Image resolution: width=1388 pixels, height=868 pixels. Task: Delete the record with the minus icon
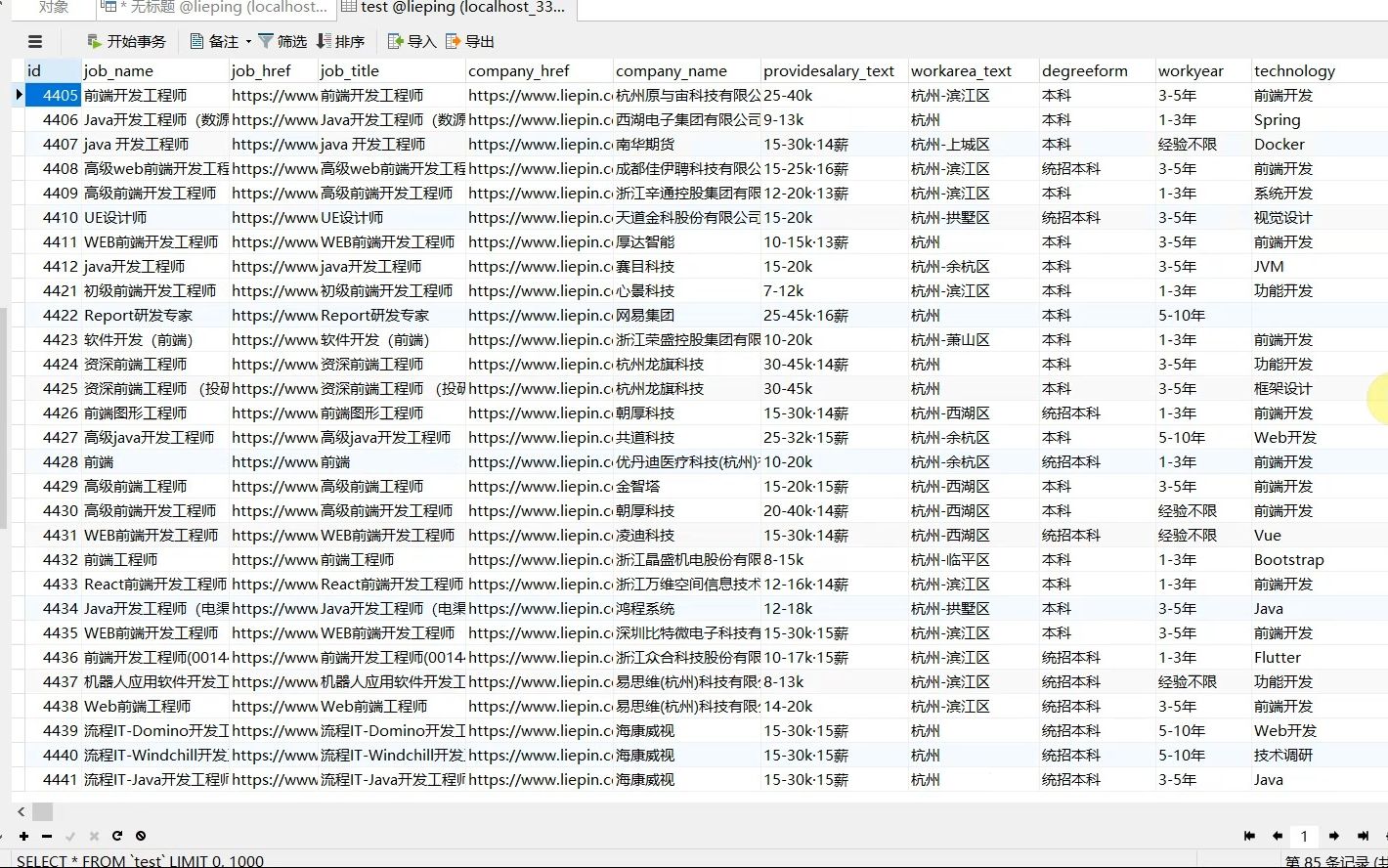point(47,836)
